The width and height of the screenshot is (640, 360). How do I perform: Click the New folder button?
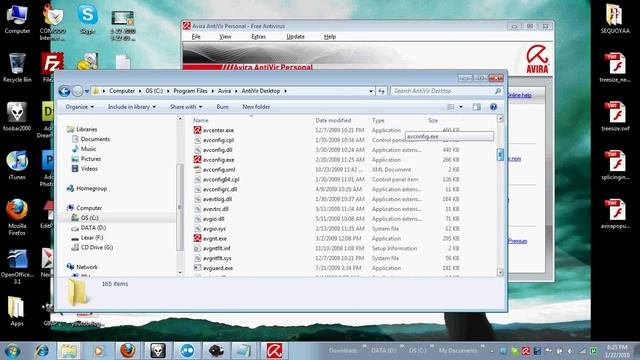point(256,107)
